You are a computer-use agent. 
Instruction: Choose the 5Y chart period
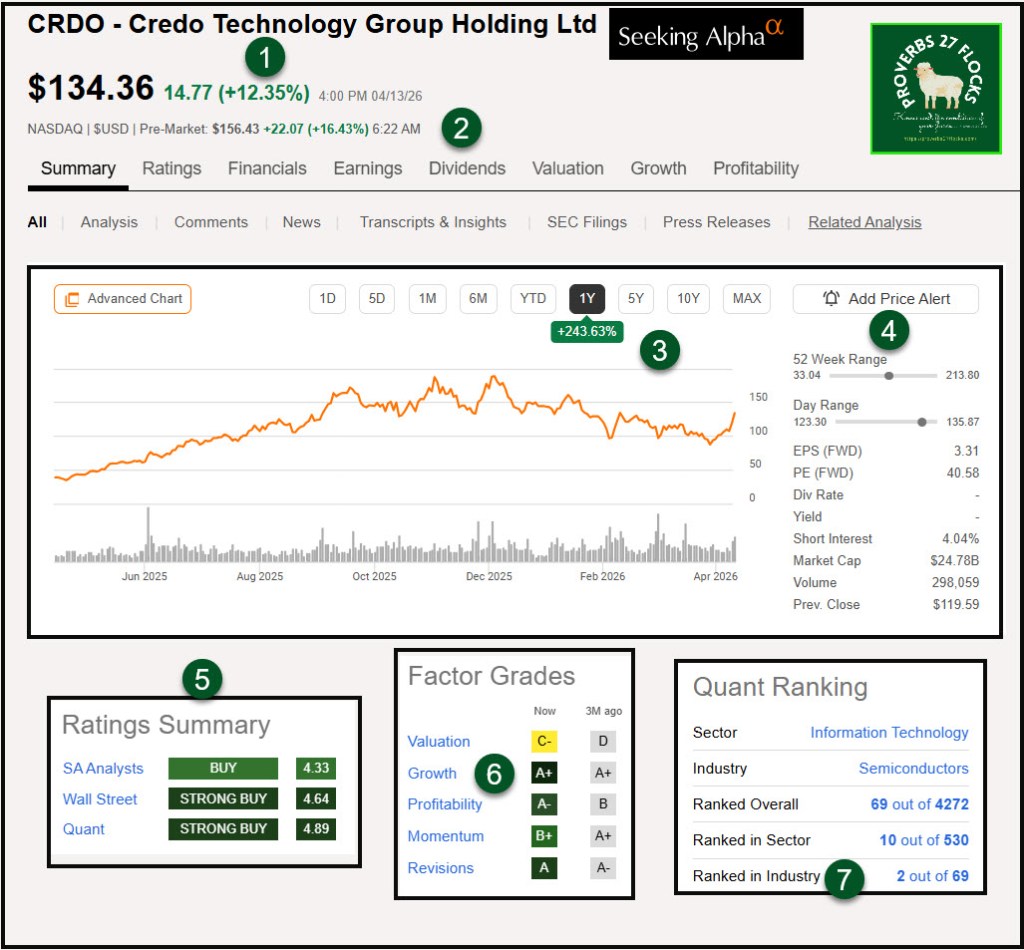point(635,299)
